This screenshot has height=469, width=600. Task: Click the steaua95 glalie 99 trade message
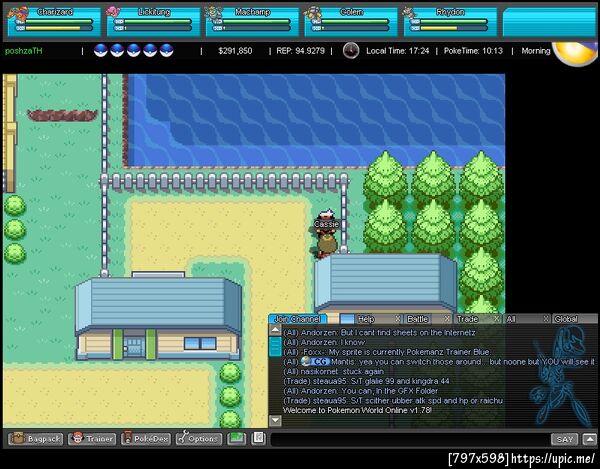pyautogui.click(x=366, y=381)
